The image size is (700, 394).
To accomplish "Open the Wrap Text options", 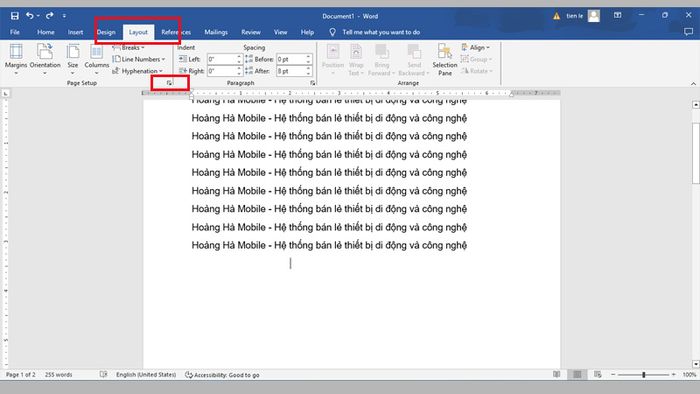I will click(356, 60).
